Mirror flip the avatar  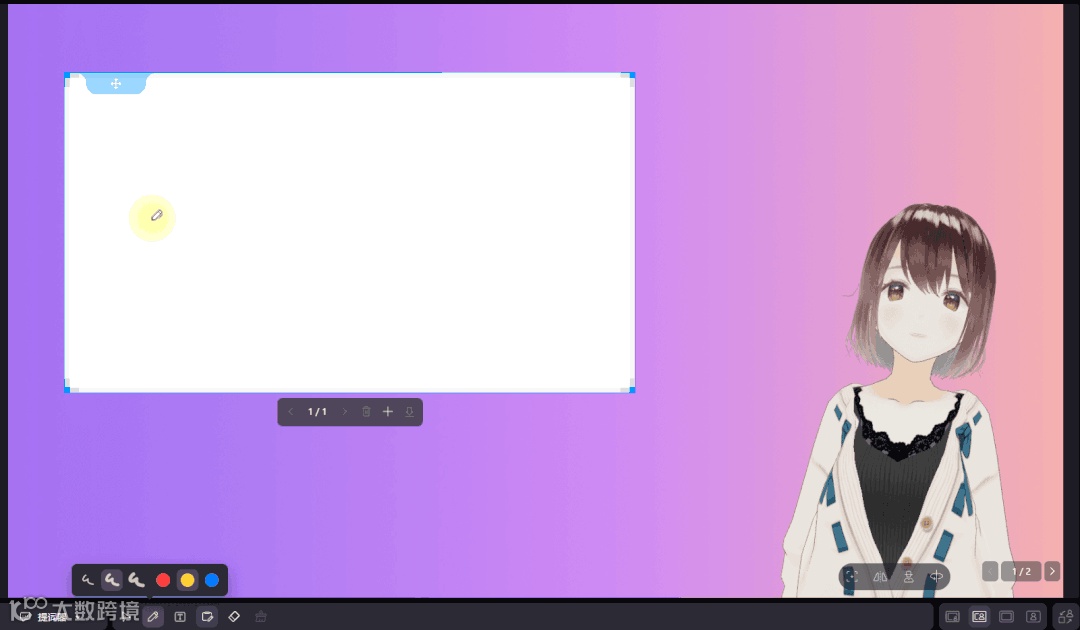tap(880, 576)
